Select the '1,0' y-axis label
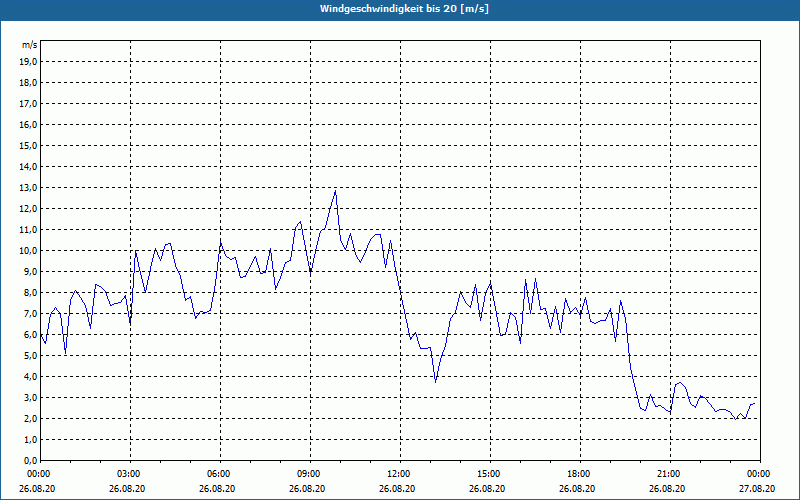 30,439
